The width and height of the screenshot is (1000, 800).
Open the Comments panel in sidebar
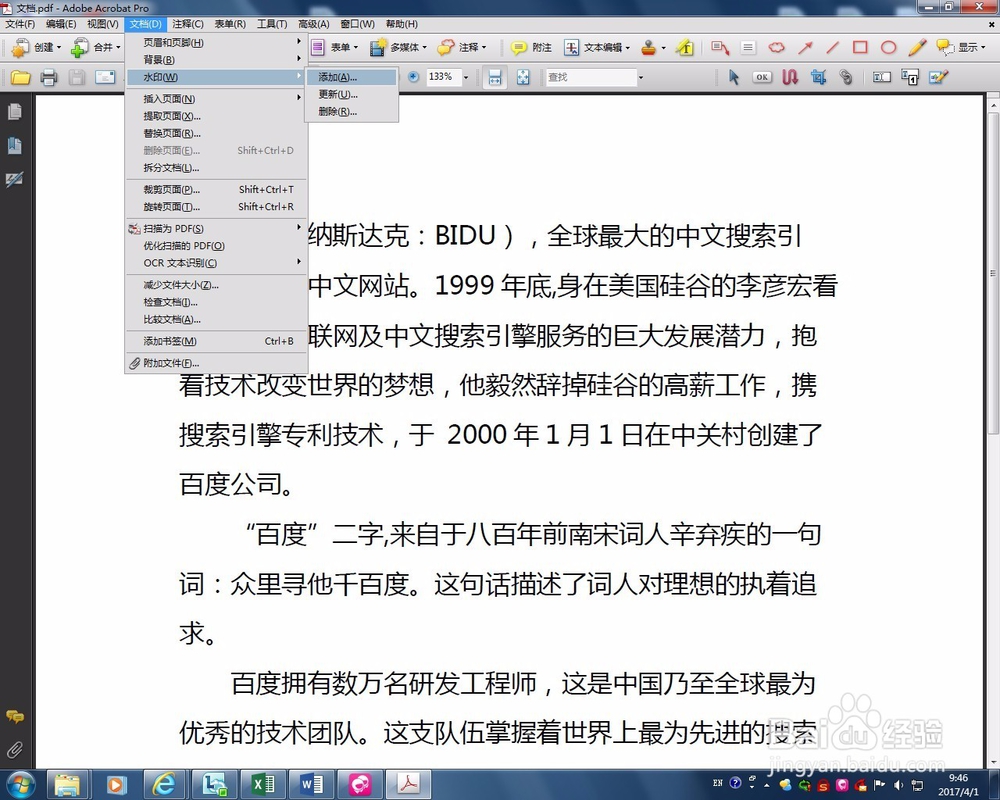coord(15,717)
